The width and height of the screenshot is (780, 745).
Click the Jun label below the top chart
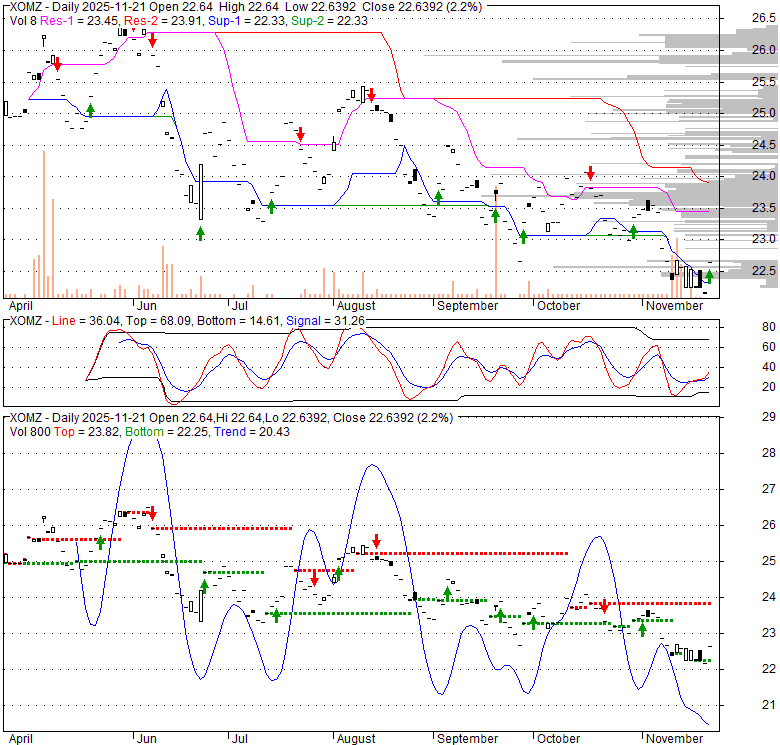[x=147, y=306]
